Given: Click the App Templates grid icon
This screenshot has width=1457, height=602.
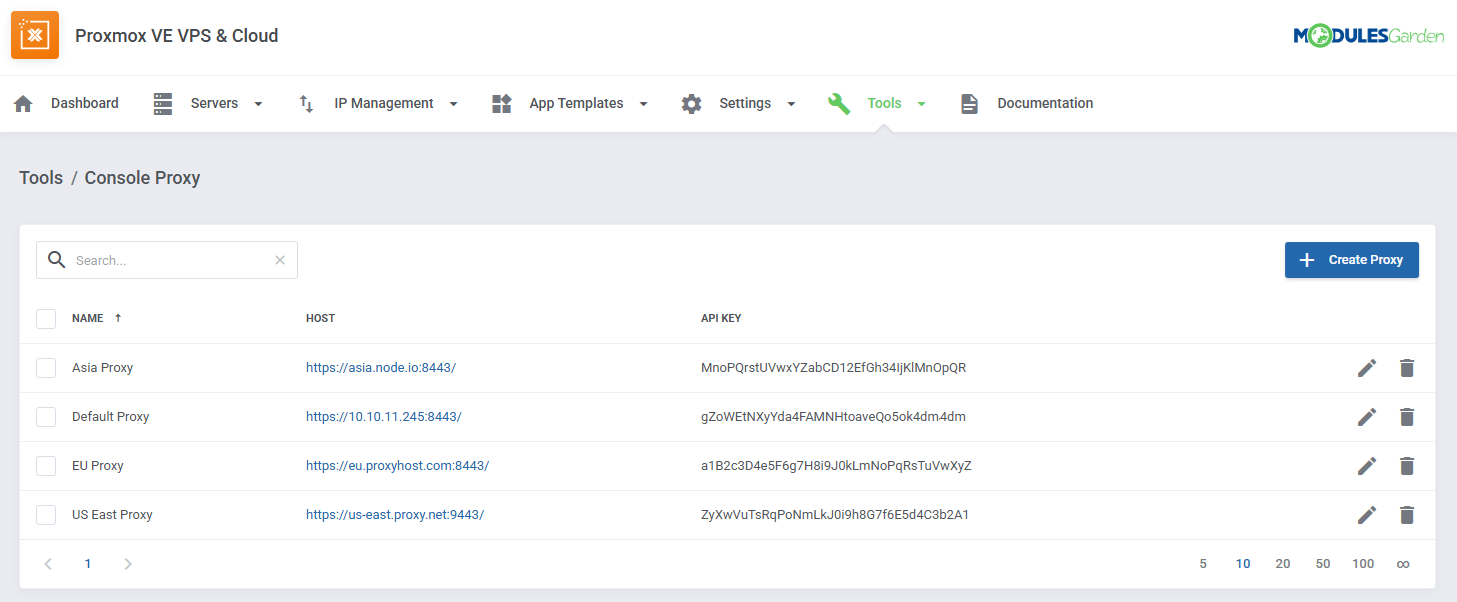Looking at the screenshot, I should click(x=501, y=102).
